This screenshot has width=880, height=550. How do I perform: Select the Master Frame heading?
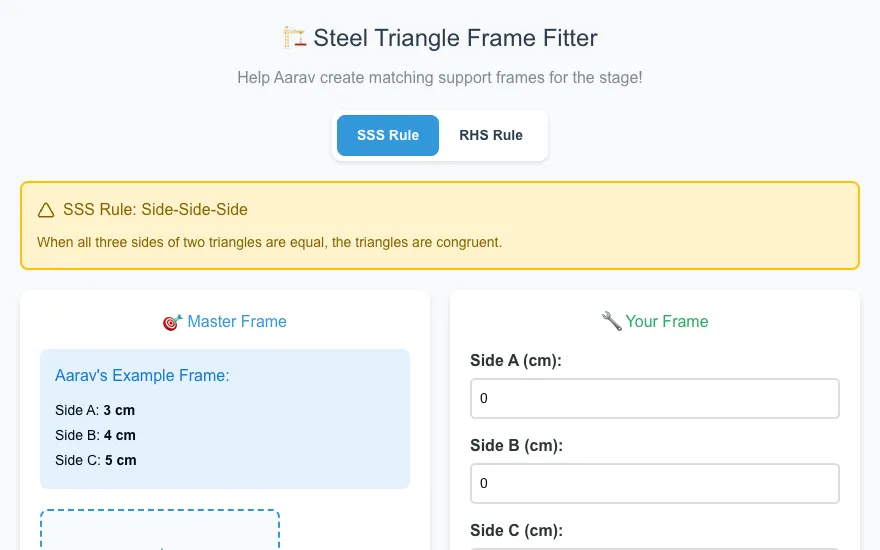(237, 322)
